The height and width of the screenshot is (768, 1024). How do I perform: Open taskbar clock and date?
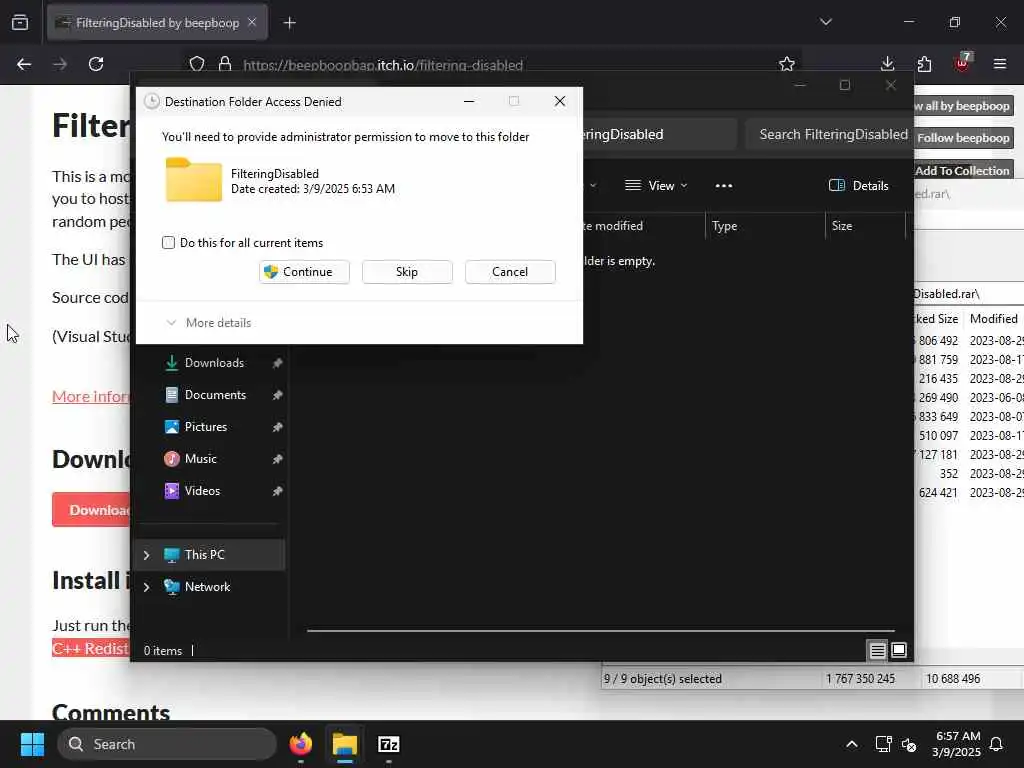[x=956, y=744]
